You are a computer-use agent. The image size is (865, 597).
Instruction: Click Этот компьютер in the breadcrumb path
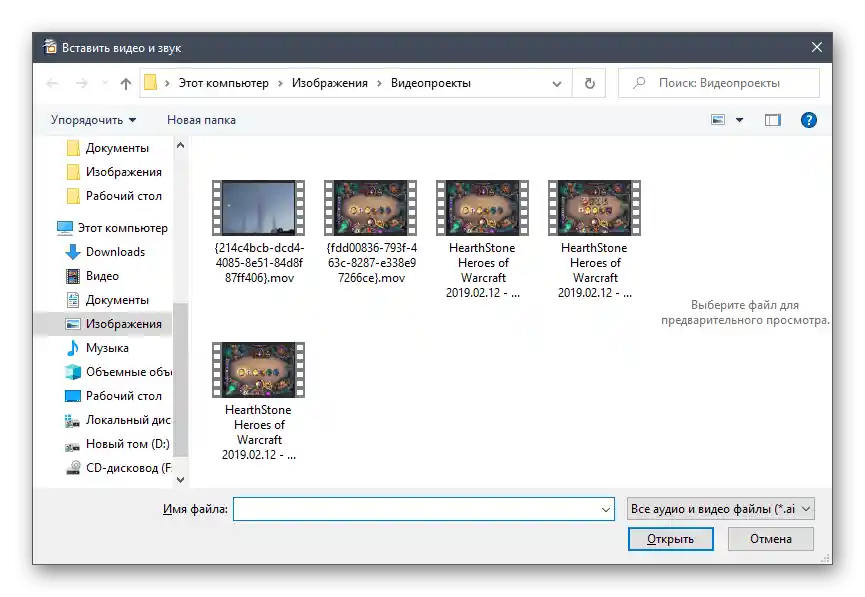(x=223, y=84)
